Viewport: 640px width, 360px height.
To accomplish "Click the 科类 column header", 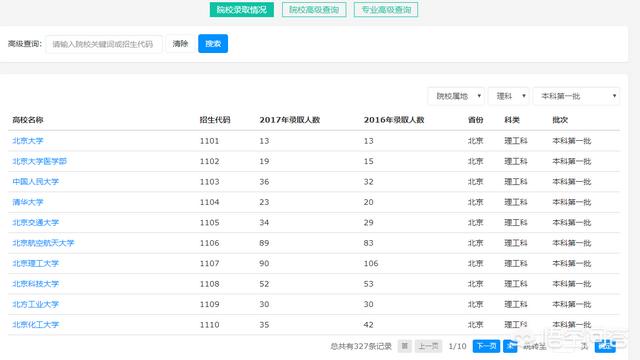I will coord(512,120).
